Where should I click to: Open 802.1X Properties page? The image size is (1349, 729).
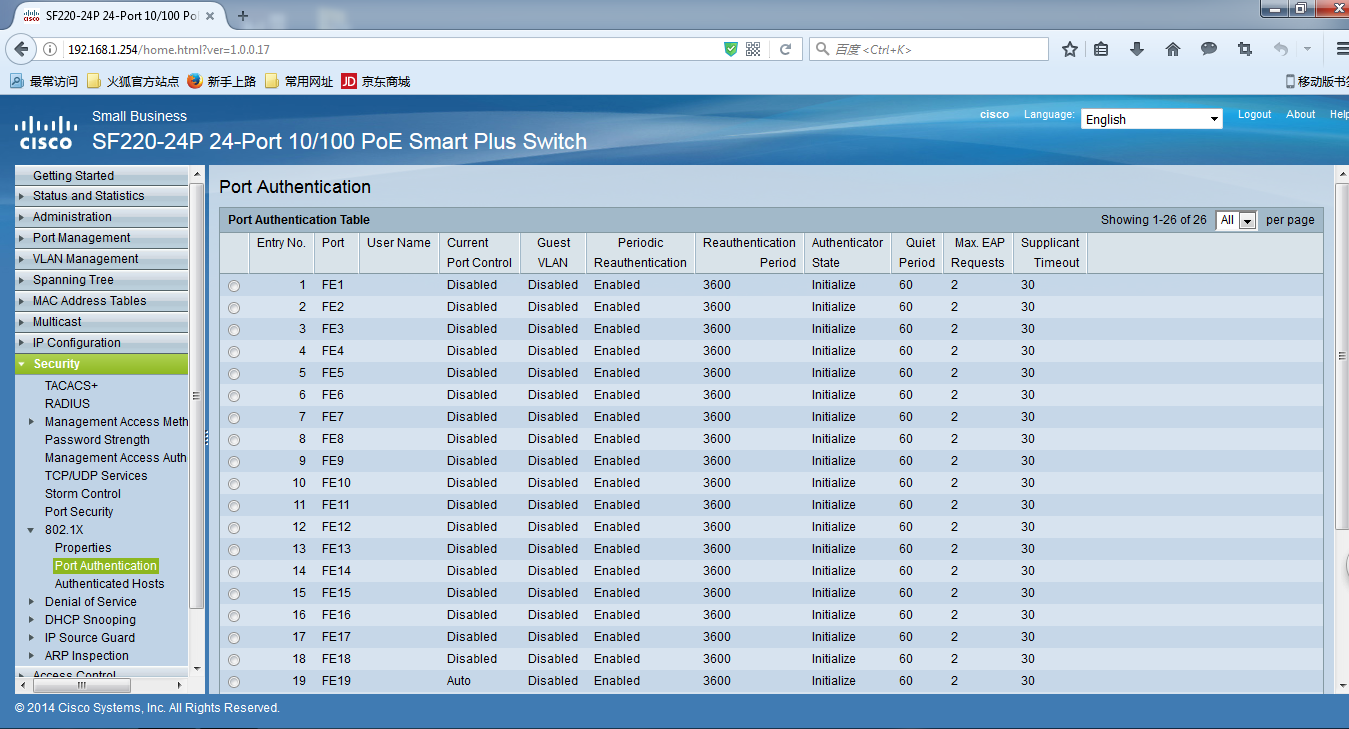(83, 548)
